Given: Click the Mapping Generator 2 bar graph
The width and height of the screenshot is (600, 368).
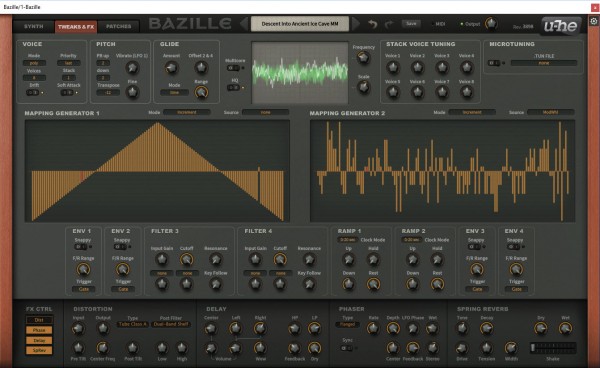Looking at the screenshot, I should [442, 171].
